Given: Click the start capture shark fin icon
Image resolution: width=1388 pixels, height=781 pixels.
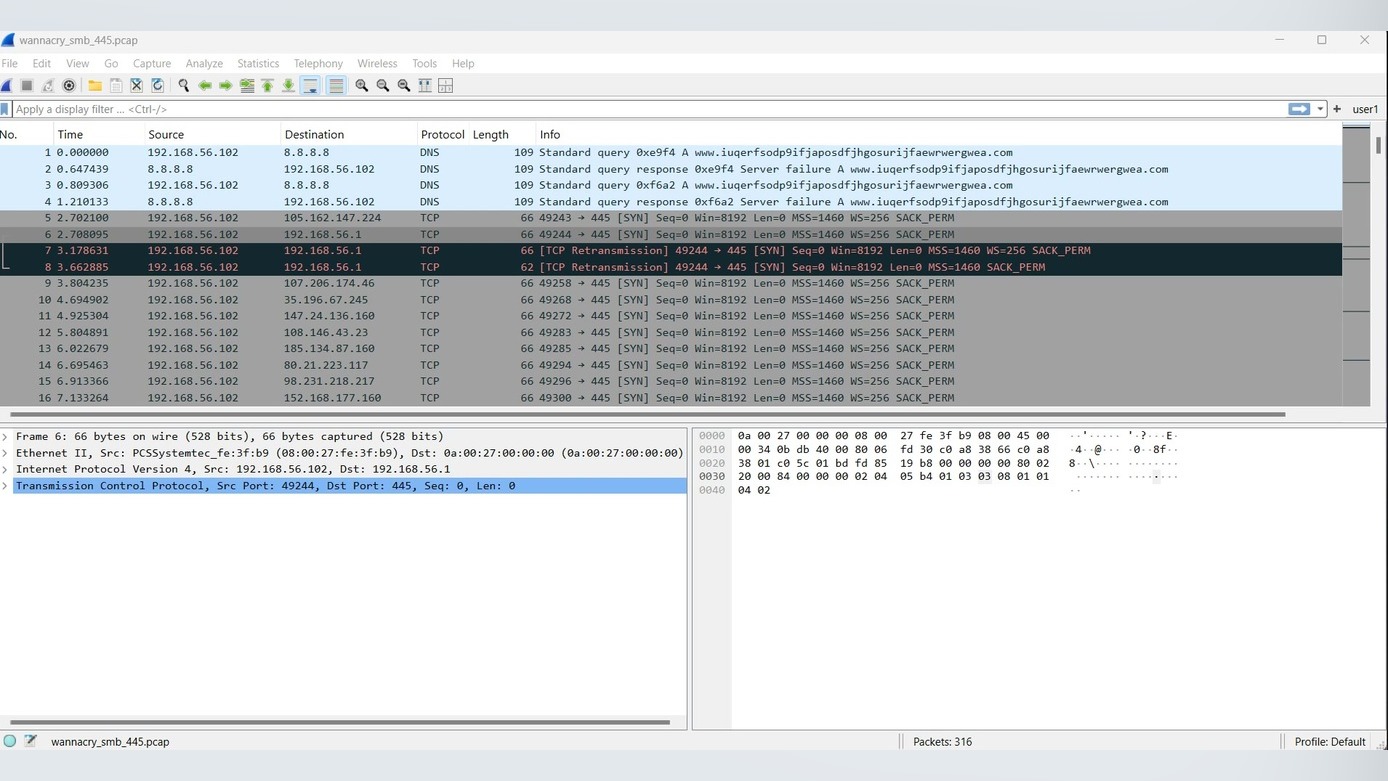Looking at the screenshot, I should (x=7, y=86).
